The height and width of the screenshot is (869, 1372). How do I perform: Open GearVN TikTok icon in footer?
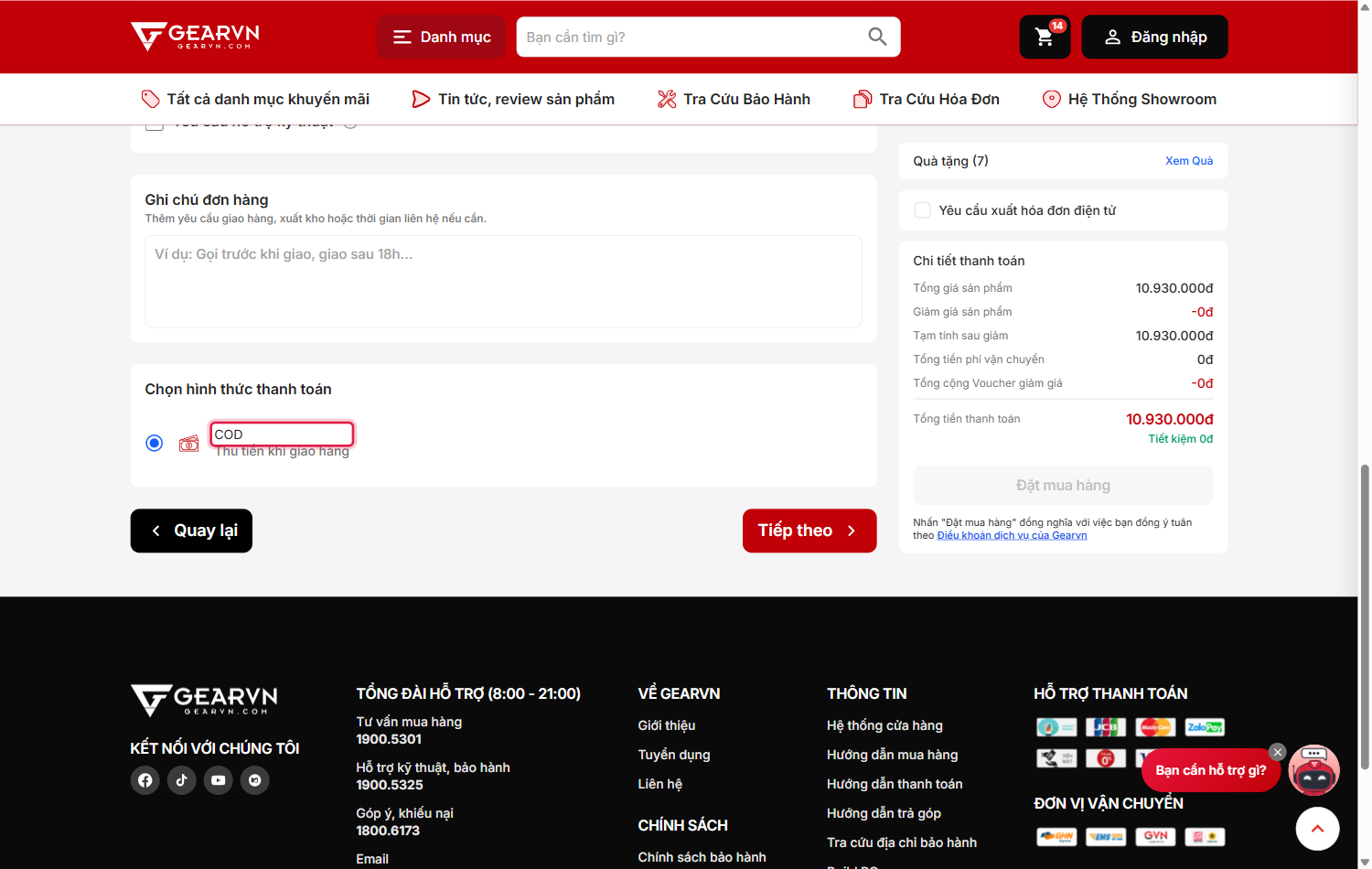(182, 780)
